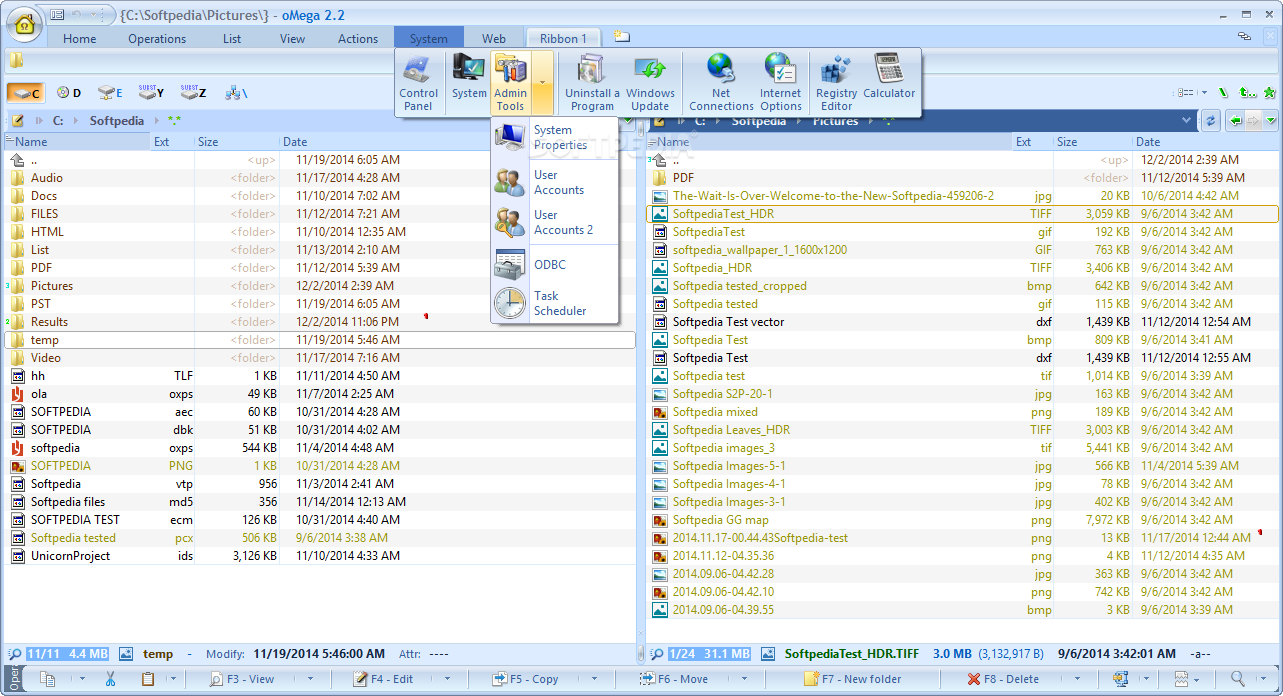Open Net Connections
Screen dimensions: 1283x696
(x=721, y=83)
